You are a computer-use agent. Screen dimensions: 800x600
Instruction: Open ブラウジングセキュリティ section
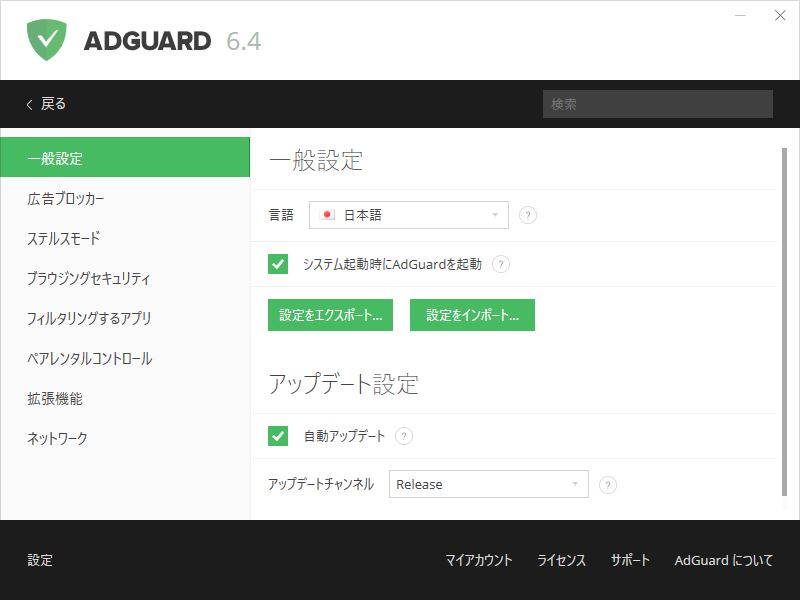coord(125,278)
